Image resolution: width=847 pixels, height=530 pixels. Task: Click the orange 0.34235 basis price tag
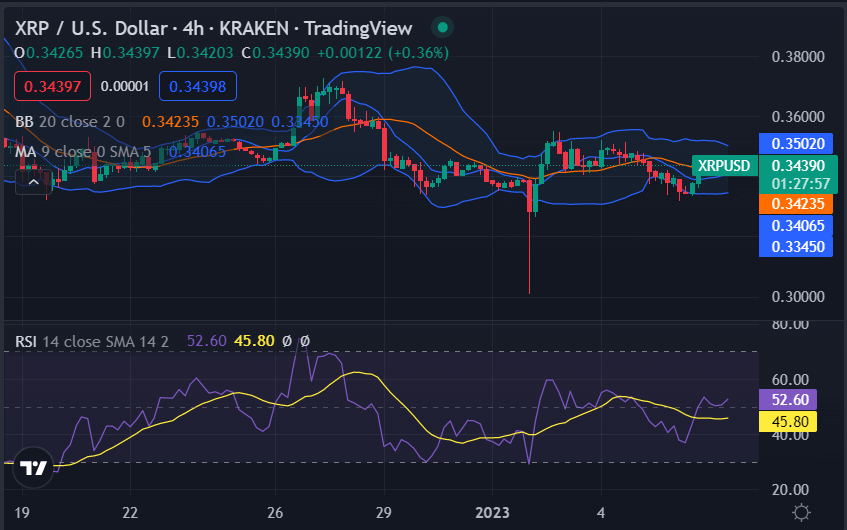point(796,204)
